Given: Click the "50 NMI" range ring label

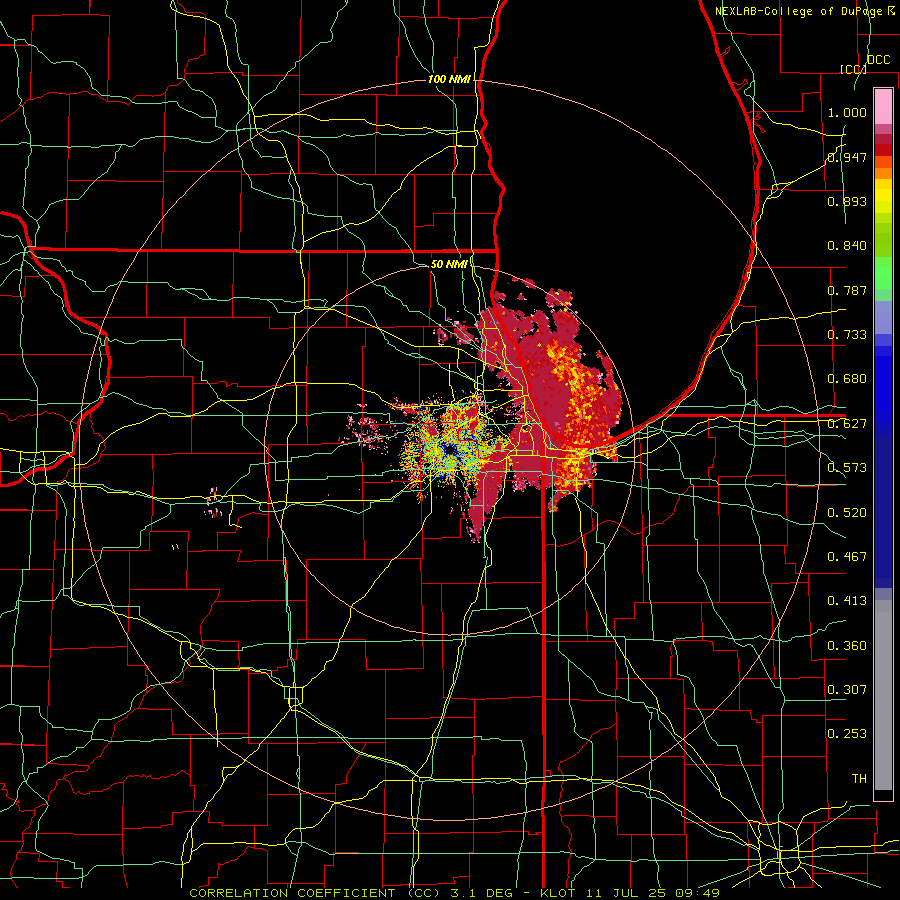Looking at the screenshot, I should [x=449, y=264].
